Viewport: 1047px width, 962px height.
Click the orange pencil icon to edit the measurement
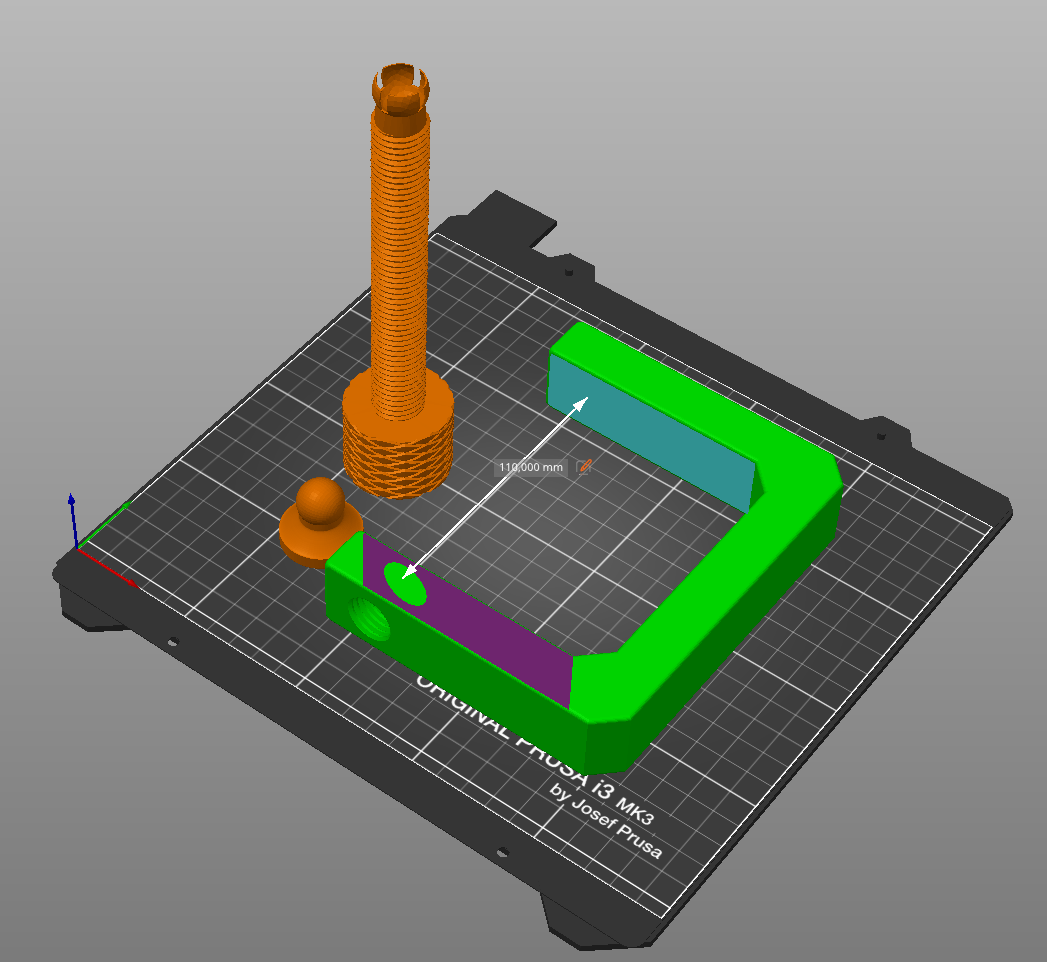585,466
